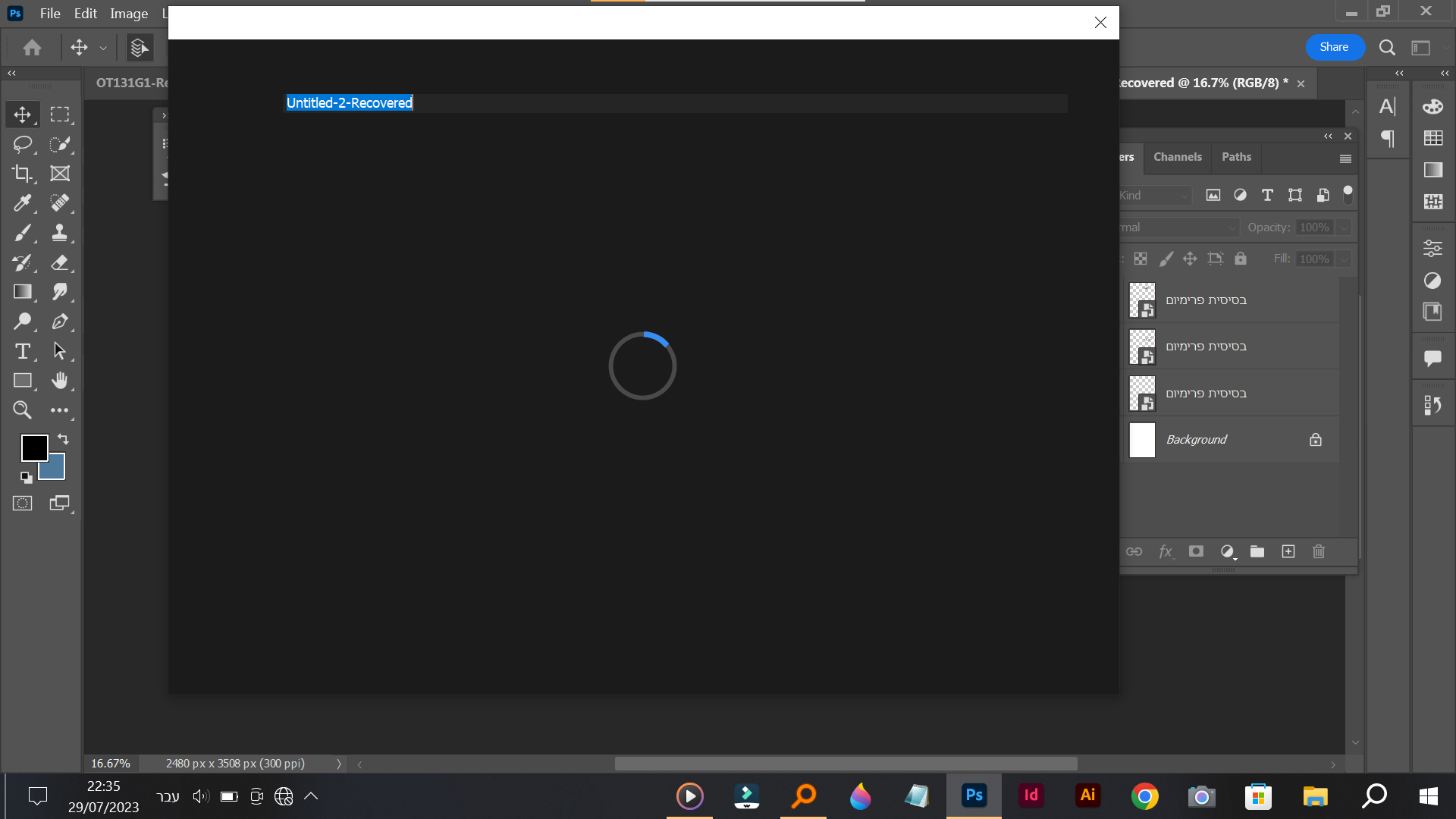The image size is (1456, 819).
Task: Expand the Move tool preset picker arrow
Action: (x=103, y=48)
